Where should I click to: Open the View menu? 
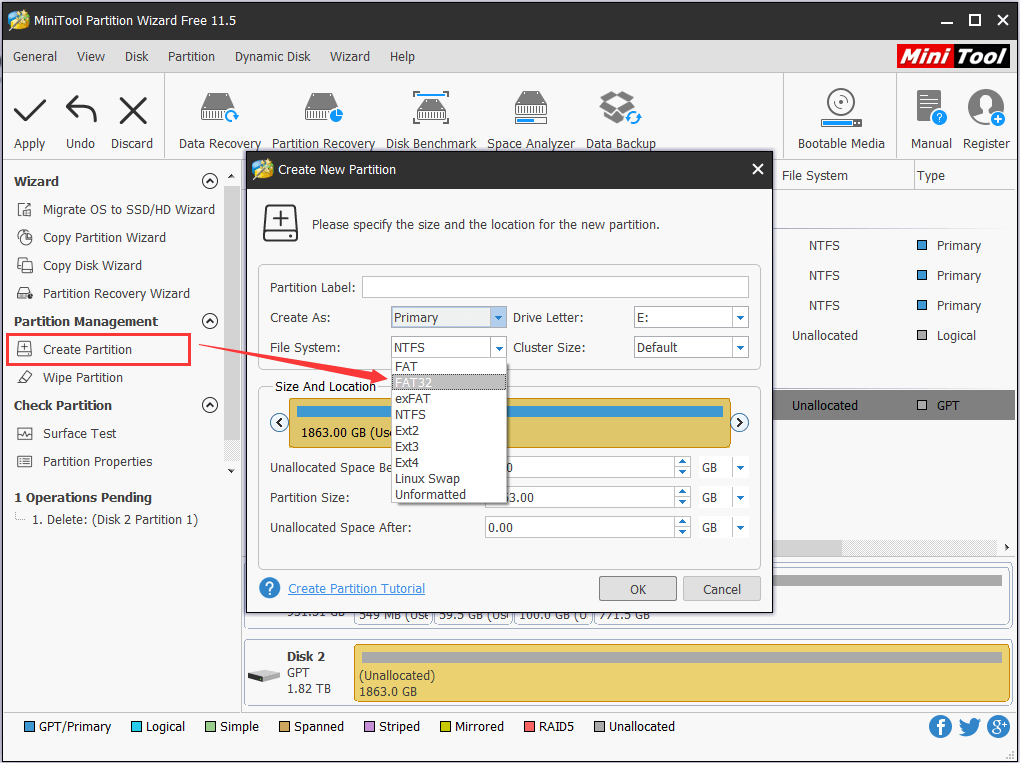[90, 57]
